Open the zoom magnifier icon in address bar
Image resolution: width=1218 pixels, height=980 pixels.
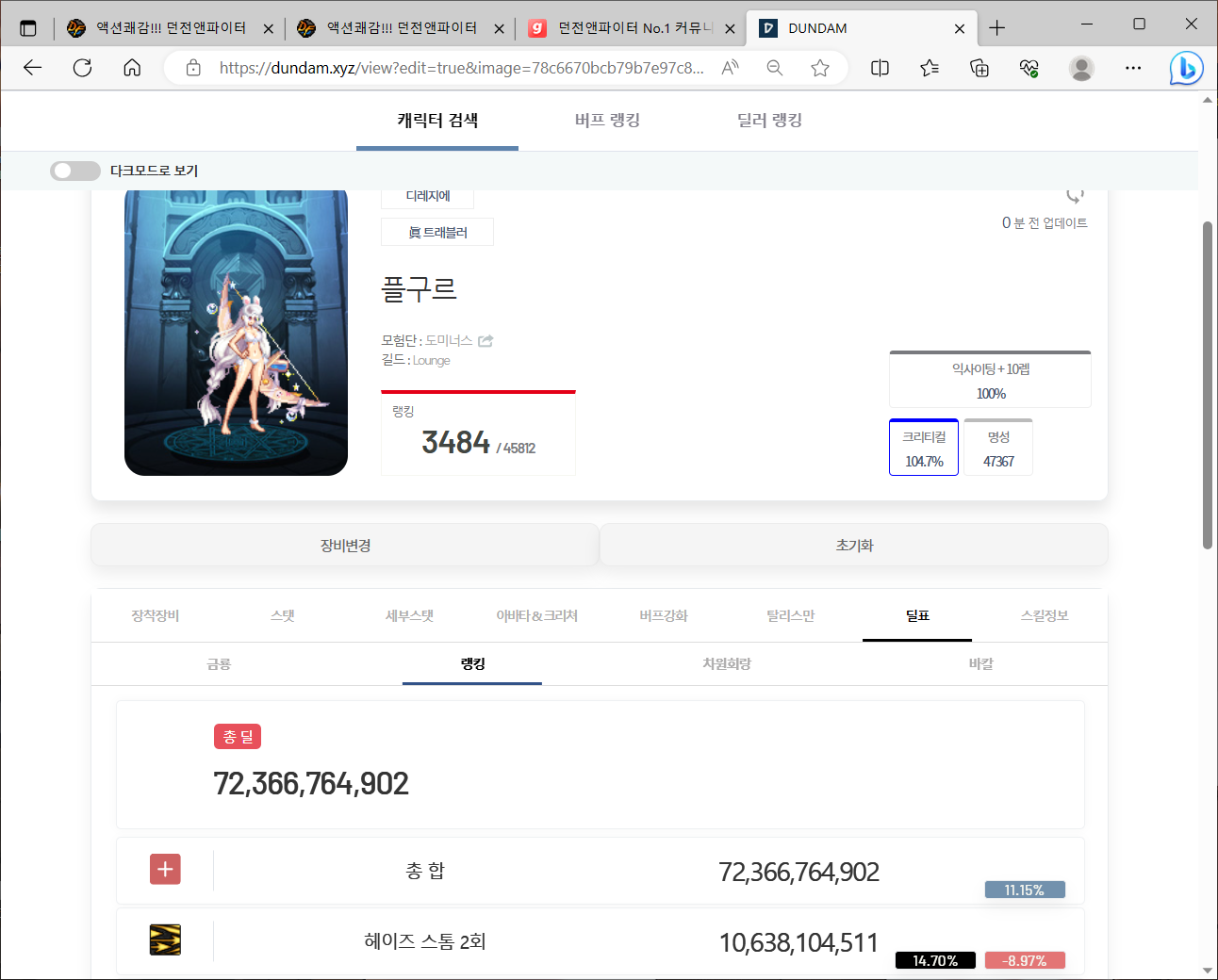coord(775,68)
